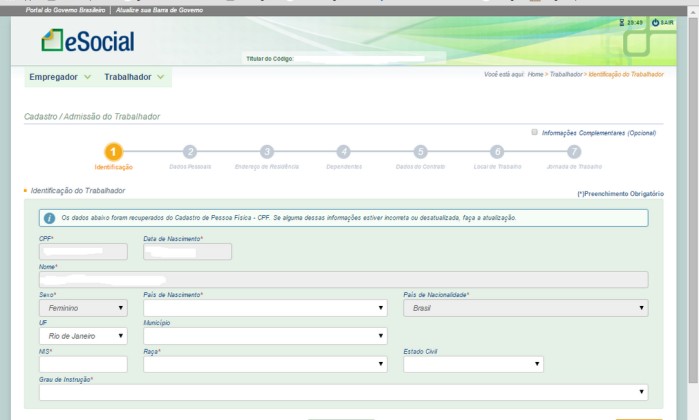Click the session timer hourglass icon
The image size is (699, 420).
click(623, 23)
